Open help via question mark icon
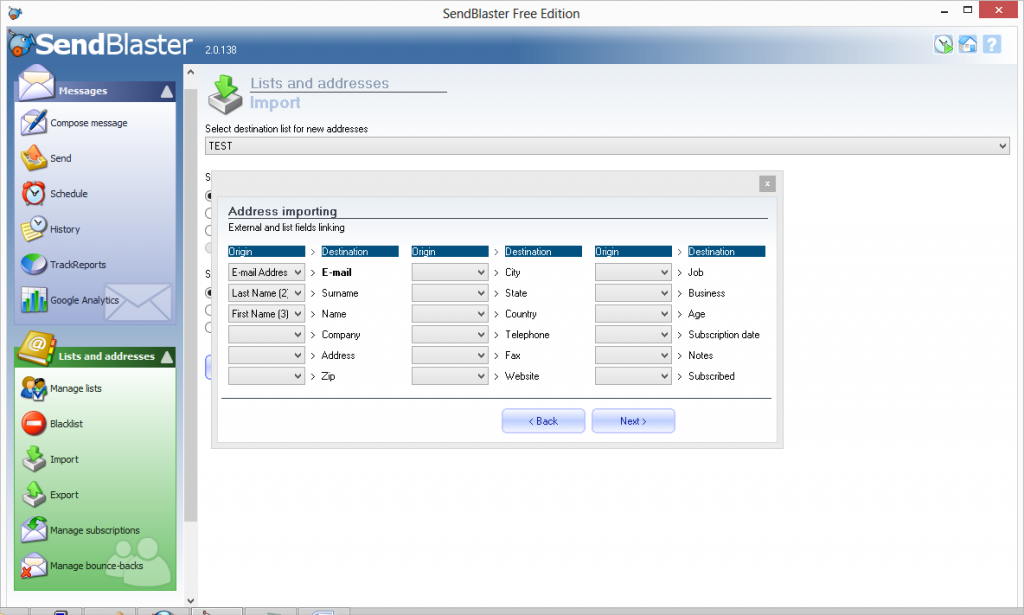Image resolution: width=1024 pixels, height=615 pixels. [991, 44]
